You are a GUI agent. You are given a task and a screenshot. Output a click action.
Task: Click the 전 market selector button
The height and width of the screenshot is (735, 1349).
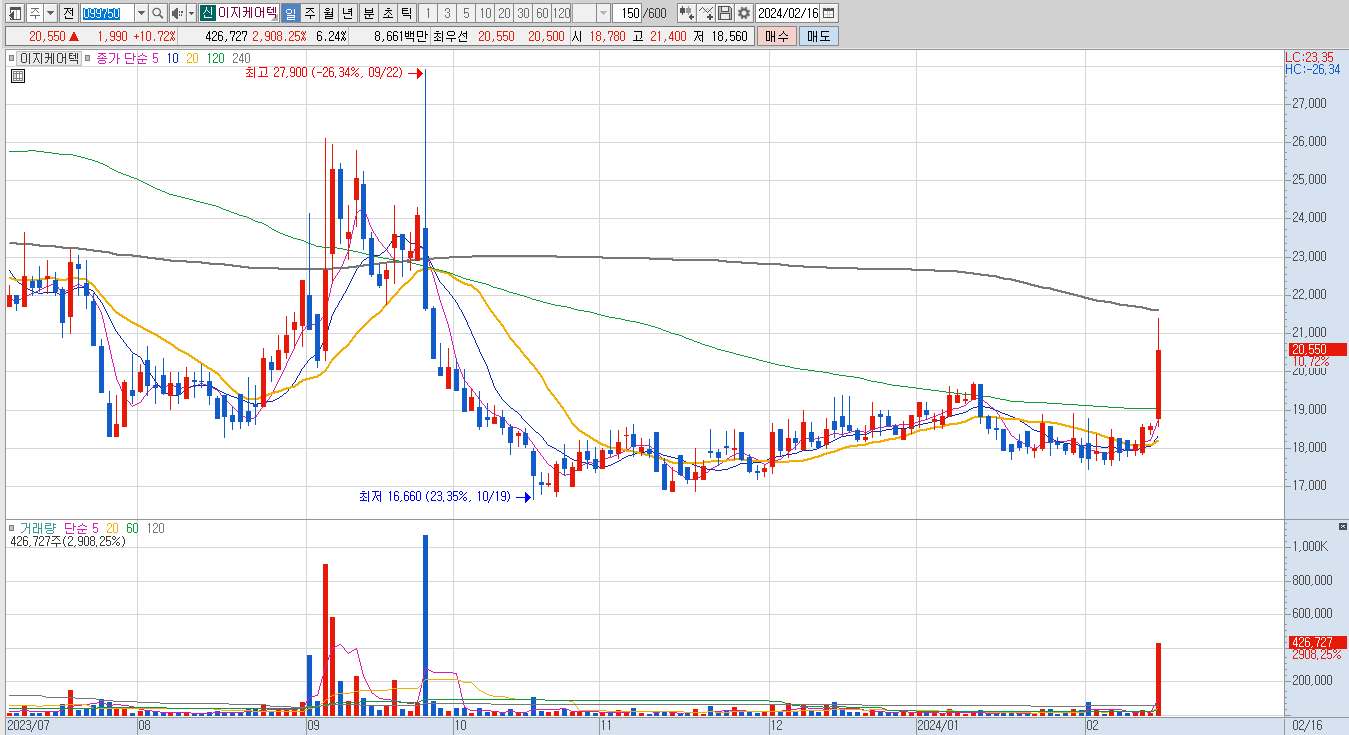(68, 13)
